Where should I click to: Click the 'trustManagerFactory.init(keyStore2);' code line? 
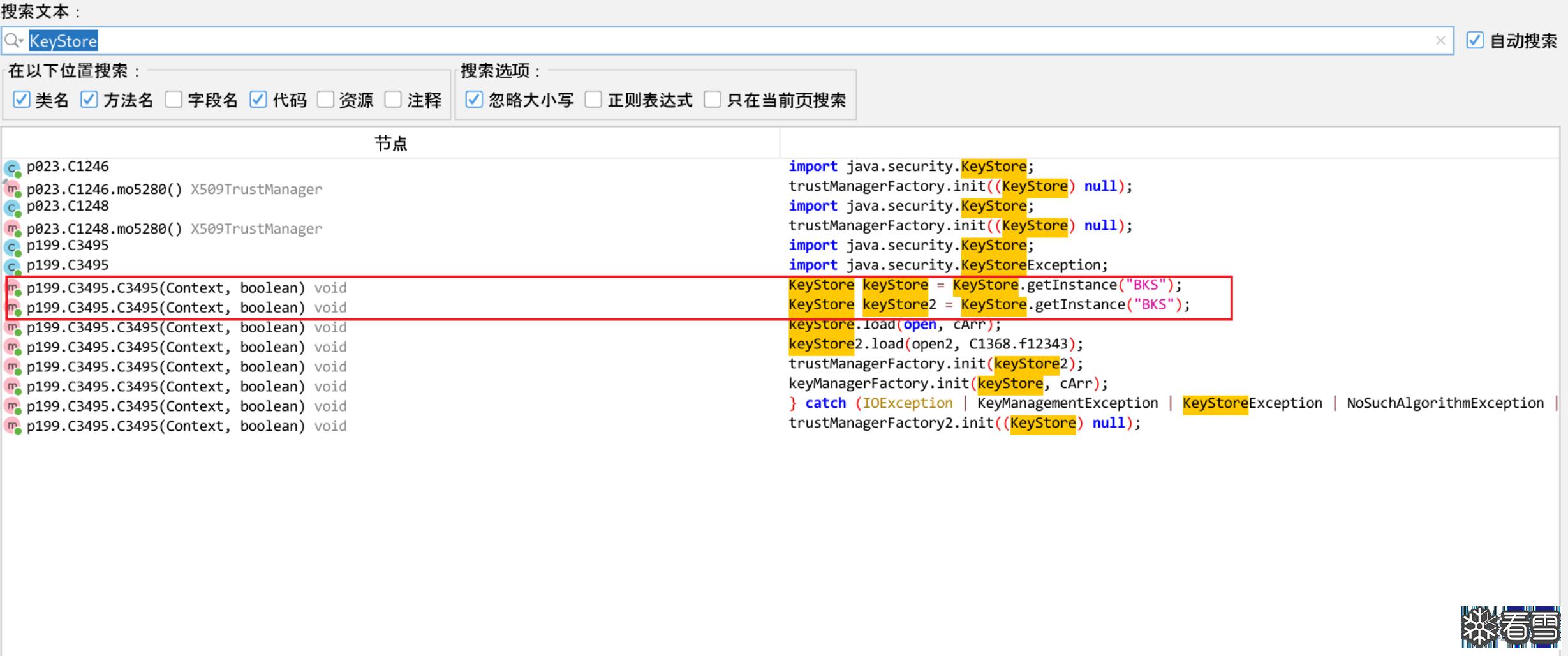936,364
